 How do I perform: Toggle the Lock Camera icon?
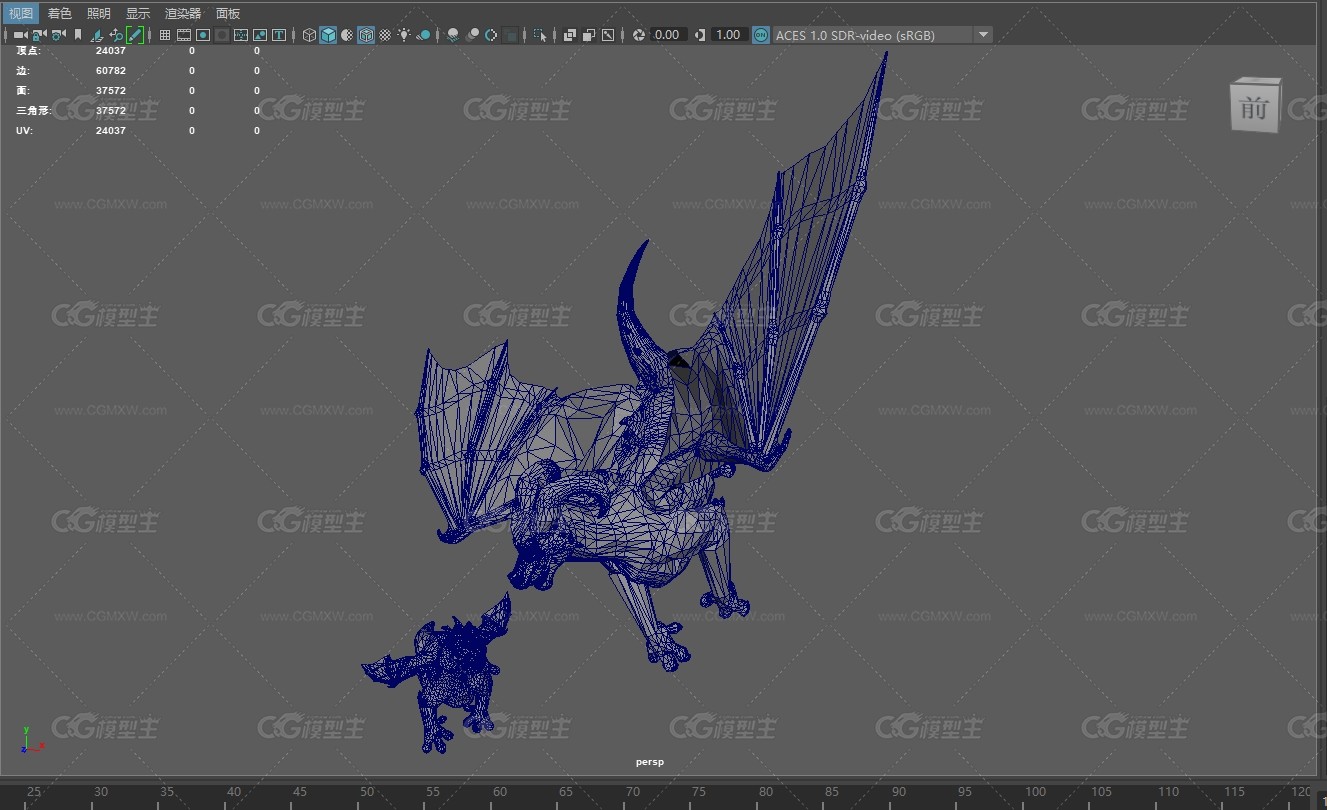pos(38,35)
